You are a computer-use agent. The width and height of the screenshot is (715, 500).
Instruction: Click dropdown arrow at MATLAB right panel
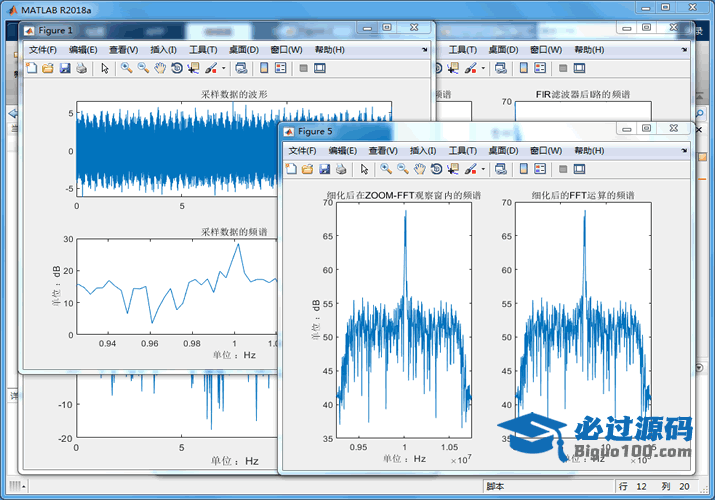coord(699,367)
